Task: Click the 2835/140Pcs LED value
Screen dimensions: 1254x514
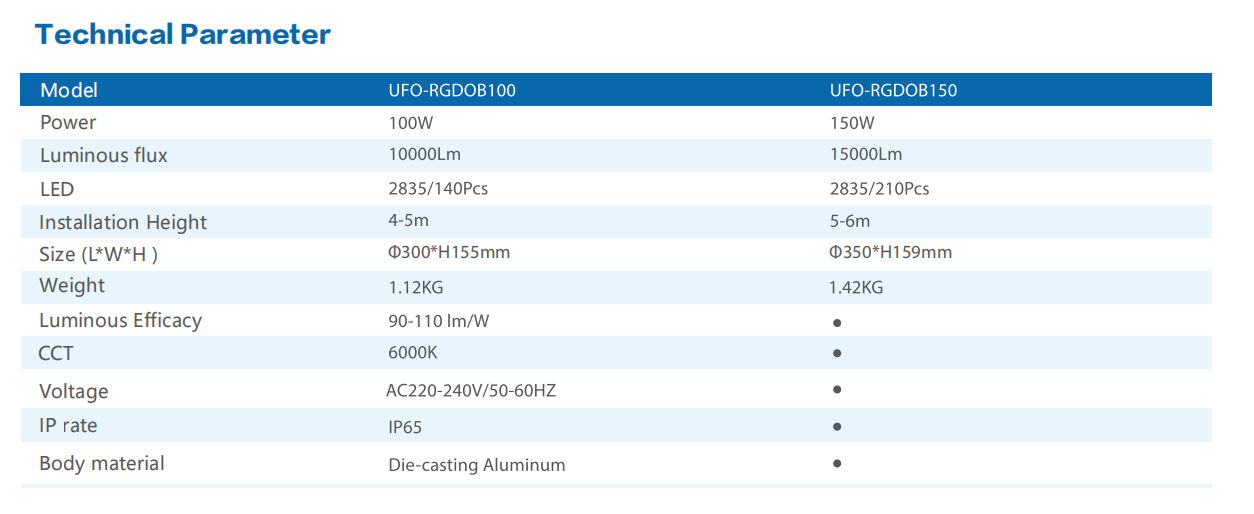Action: 438,189
